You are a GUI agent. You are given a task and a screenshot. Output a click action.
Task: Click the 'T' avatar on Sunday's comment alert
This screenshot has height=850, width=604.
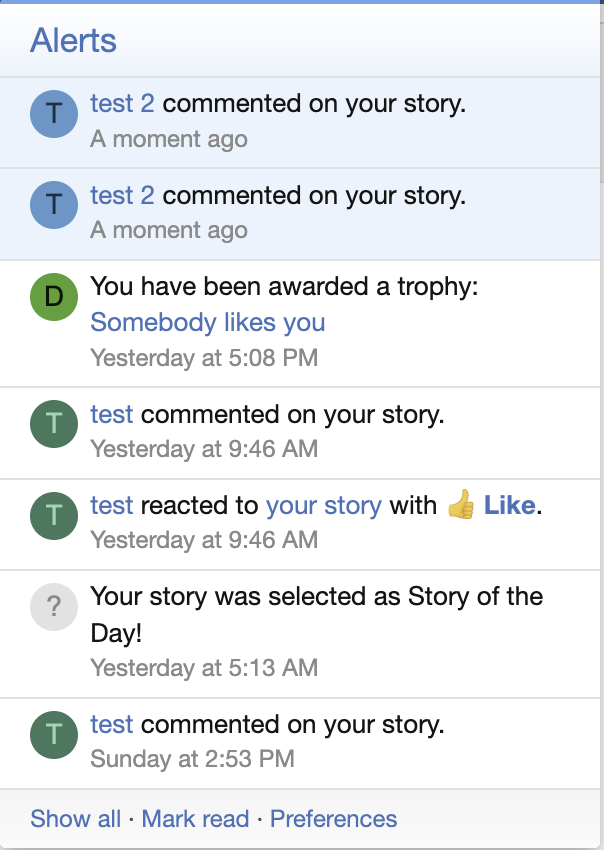point(53,734)
